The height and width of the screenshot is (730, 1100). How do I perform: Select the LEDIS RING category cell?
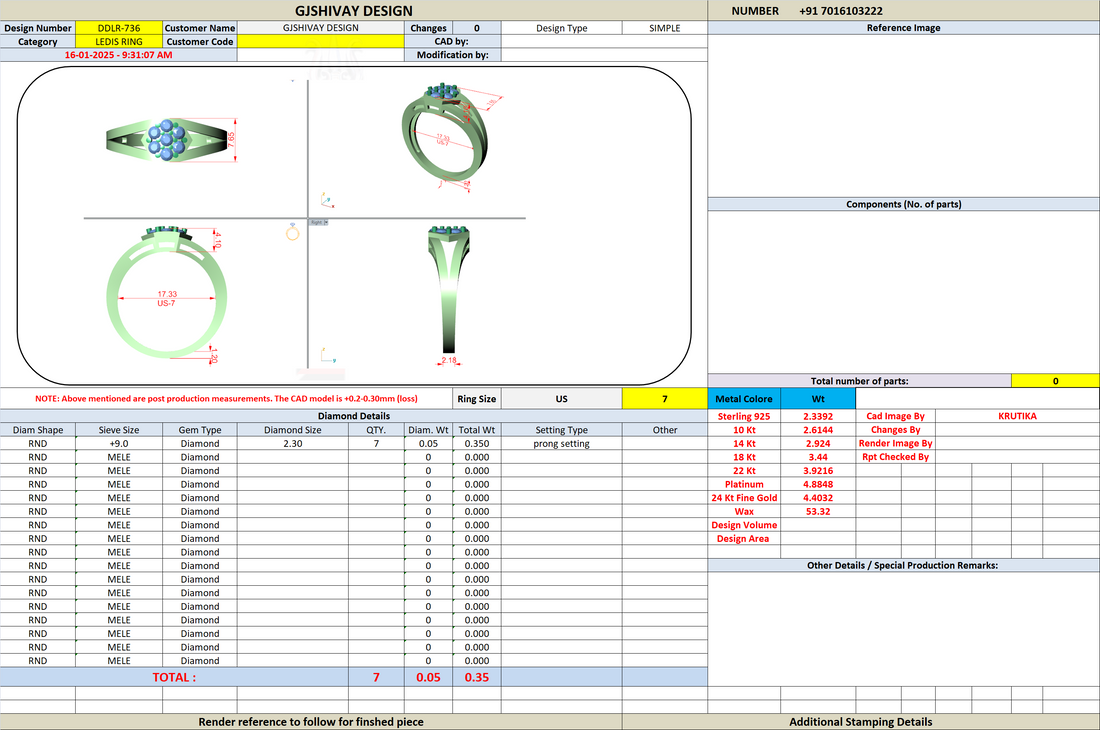[119, 41]
